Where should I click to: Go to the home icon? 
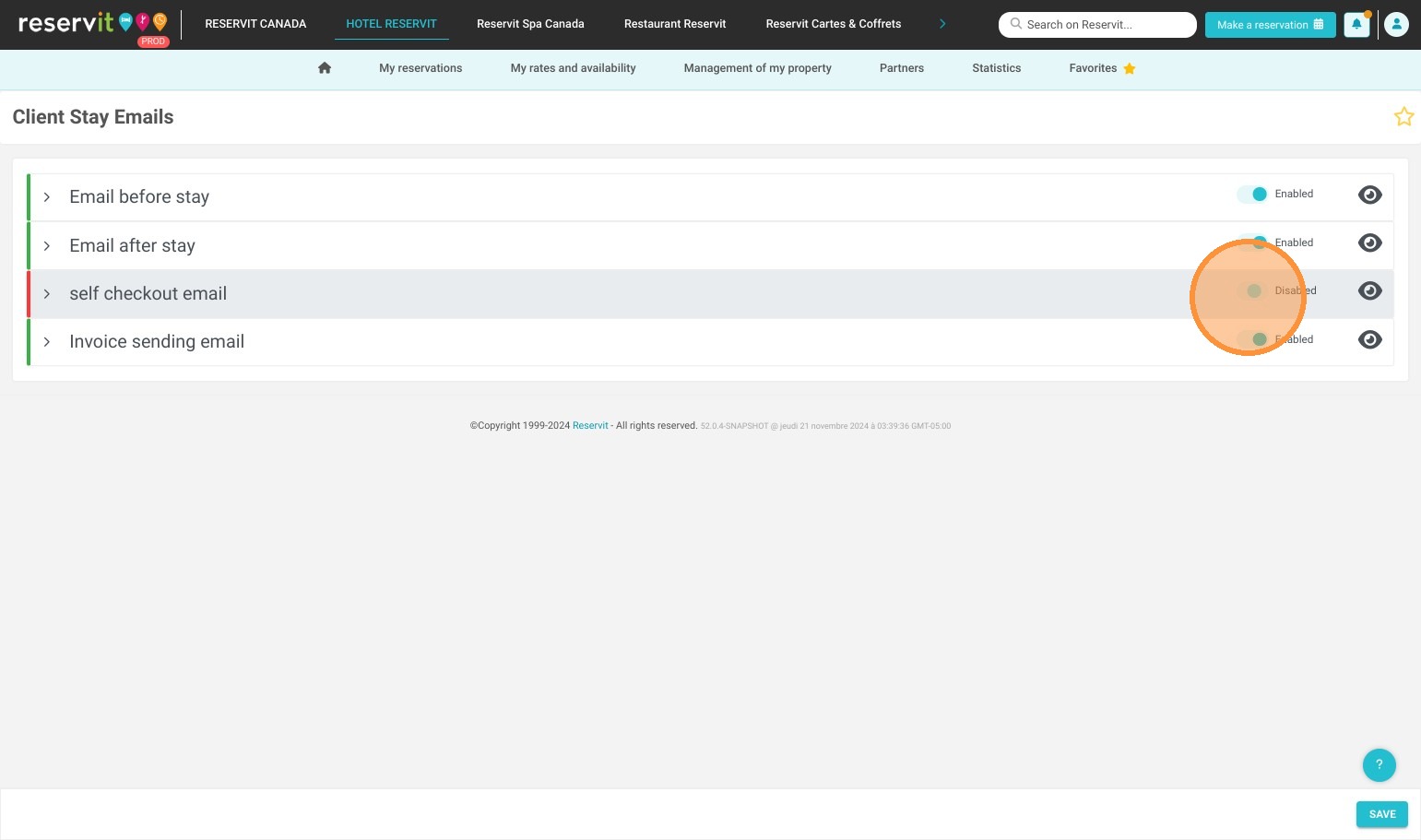325,68
